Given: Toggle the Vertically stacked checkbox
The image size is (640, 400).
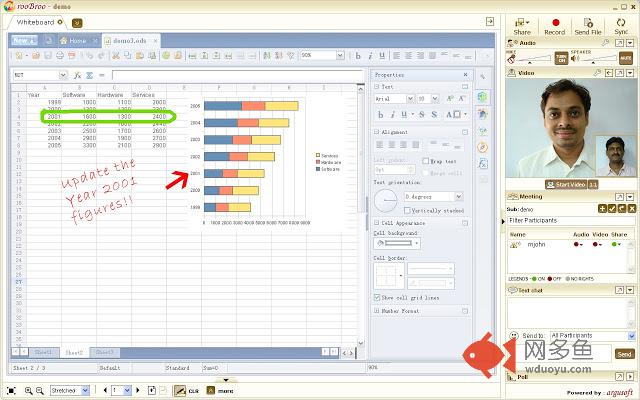Looking at the screenshot, I should point(407,210).
